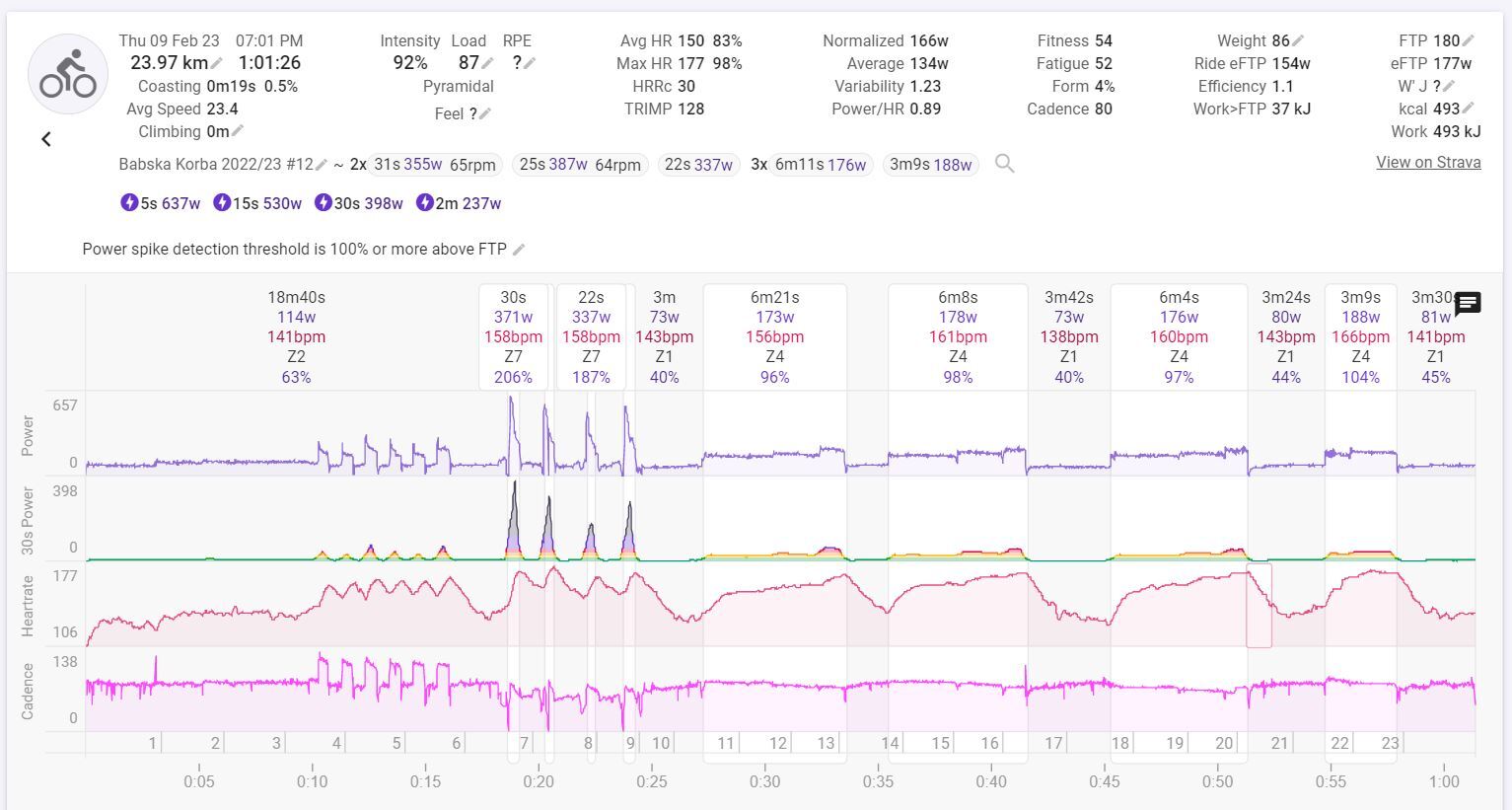Select the 22s 337w Z7 interval card
The image size is (1512, 810).
[x=591, y=336]
